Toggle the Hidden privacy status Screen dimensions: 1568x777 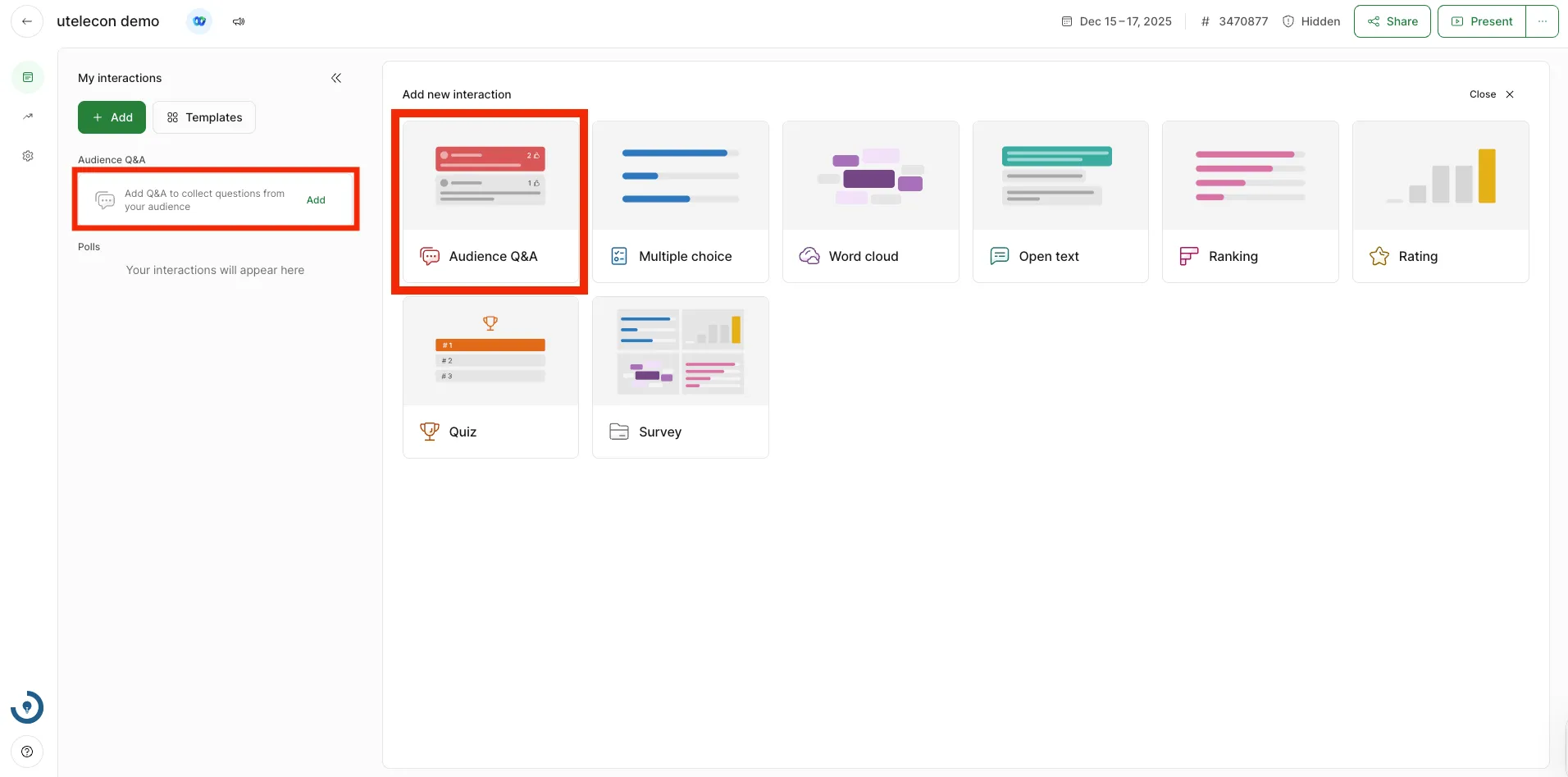(x=1311, y=21)
